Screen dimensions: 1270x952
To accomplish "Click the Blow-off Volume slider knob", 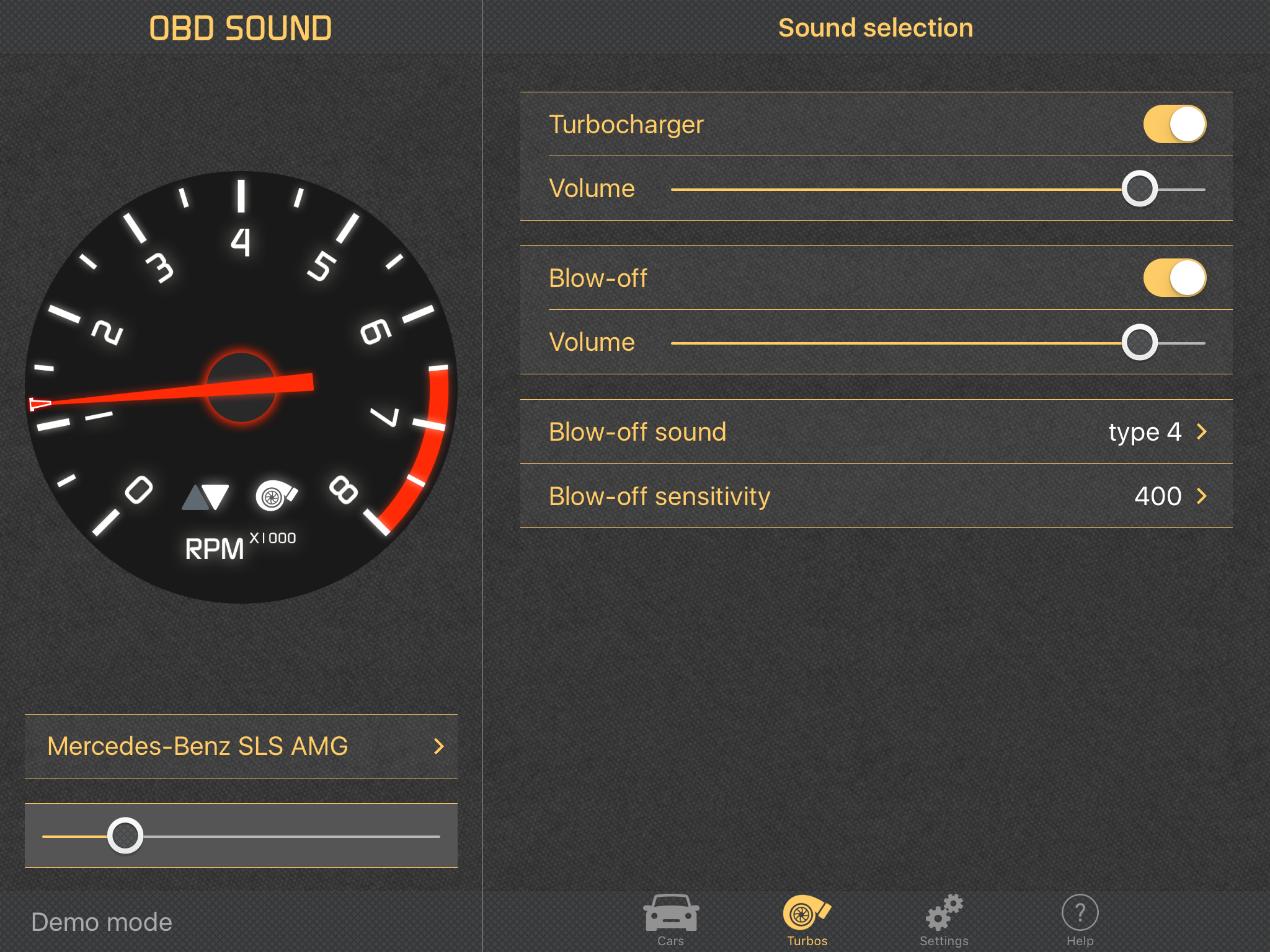I will coord(1139,343).
